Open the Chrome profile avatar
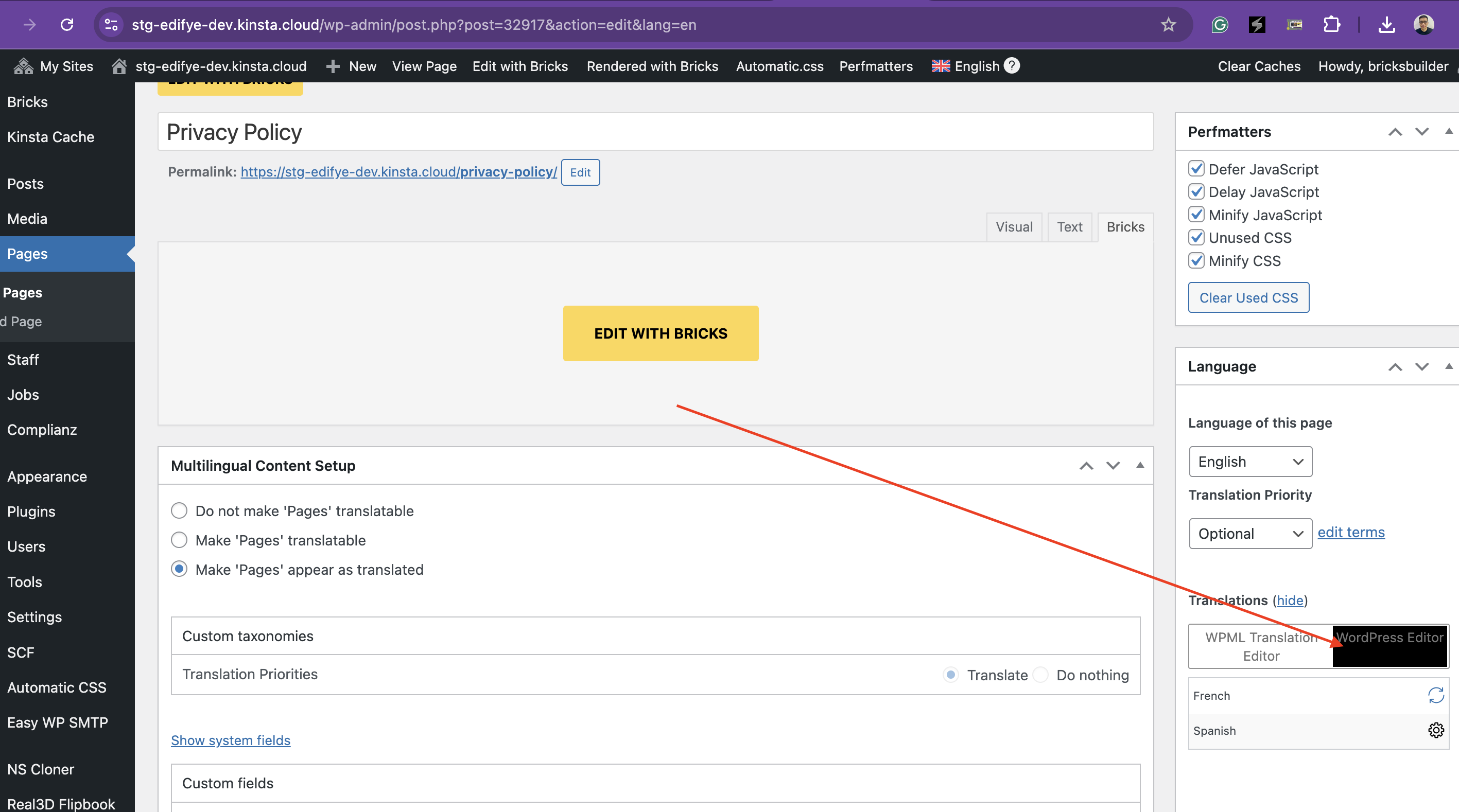The image size is (1459, 812). [1423, 24]
